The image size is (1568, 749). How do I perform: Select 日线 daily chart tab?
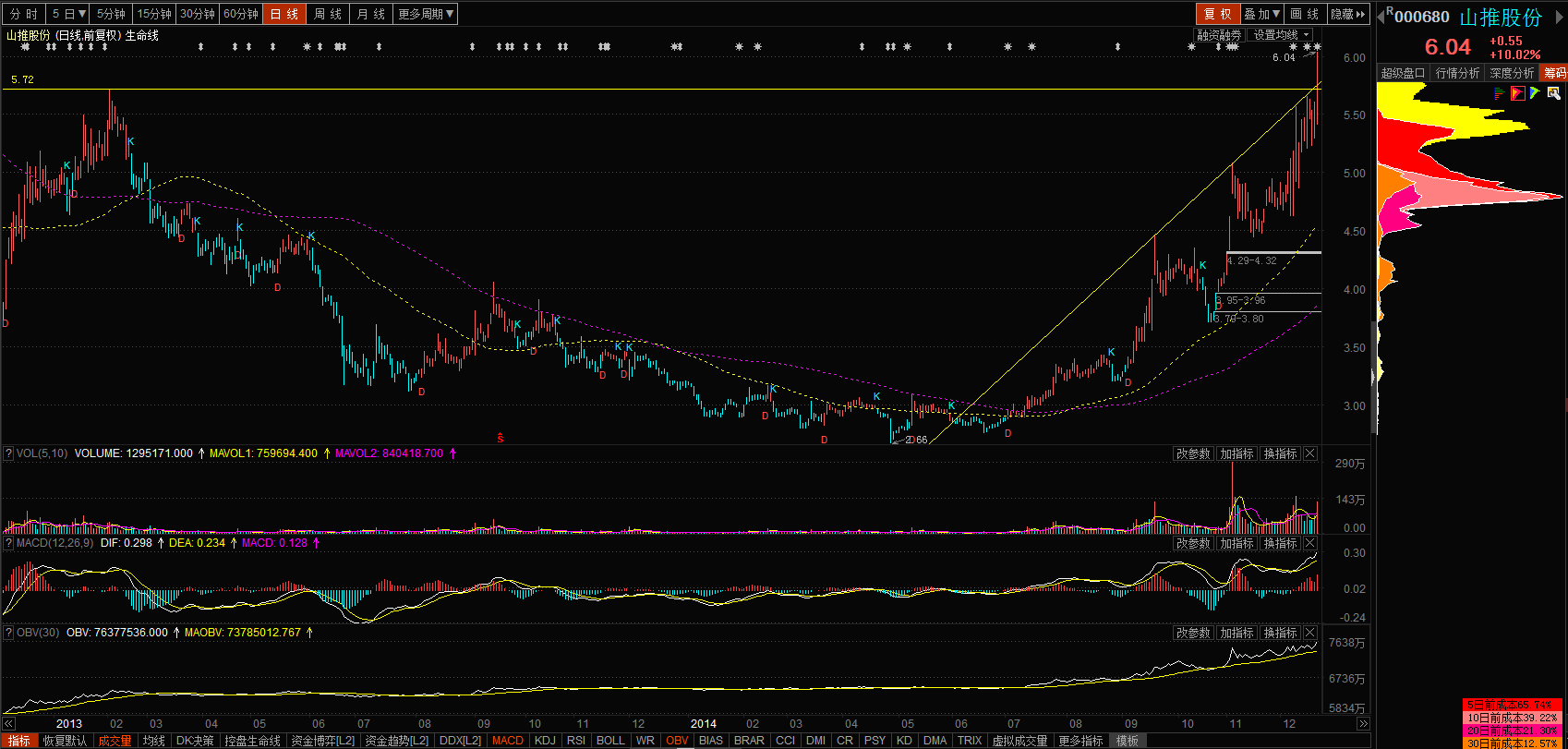(283, 14)
